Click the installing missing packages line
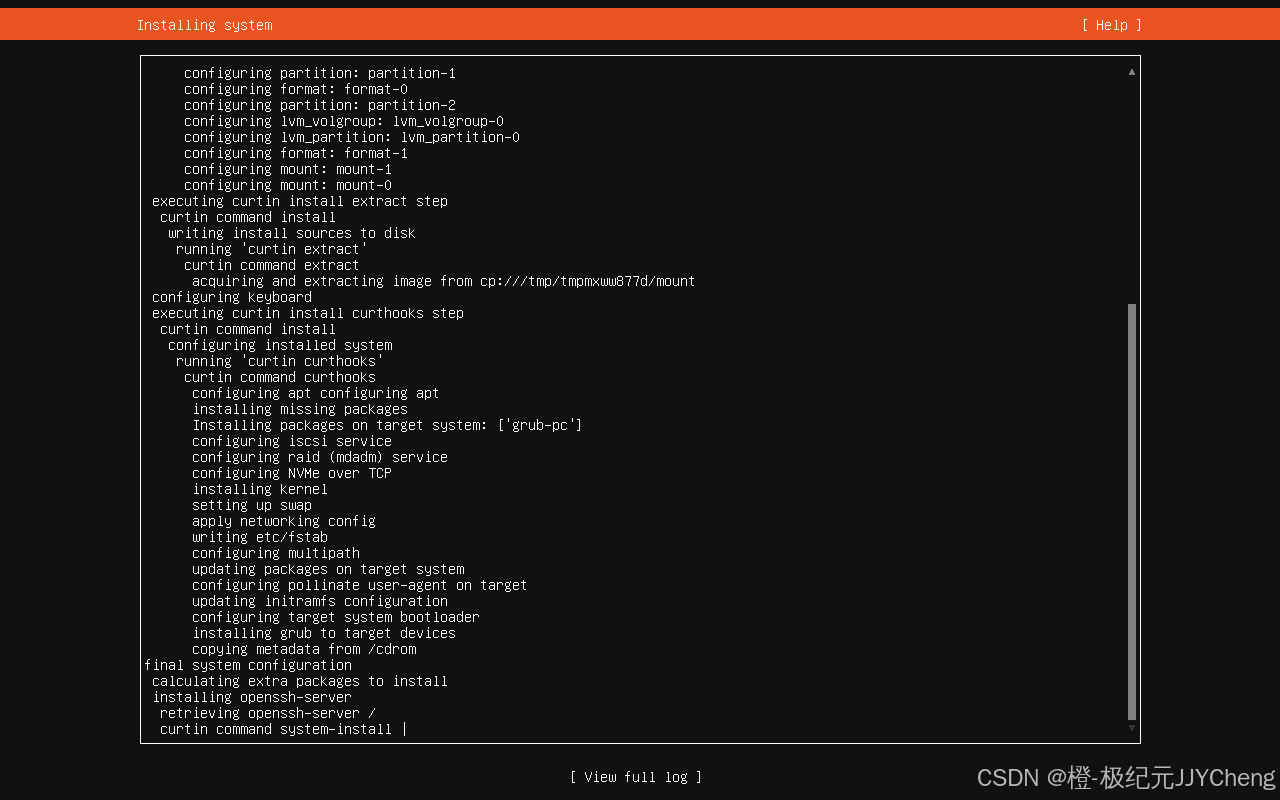 (x=300, y=409)
